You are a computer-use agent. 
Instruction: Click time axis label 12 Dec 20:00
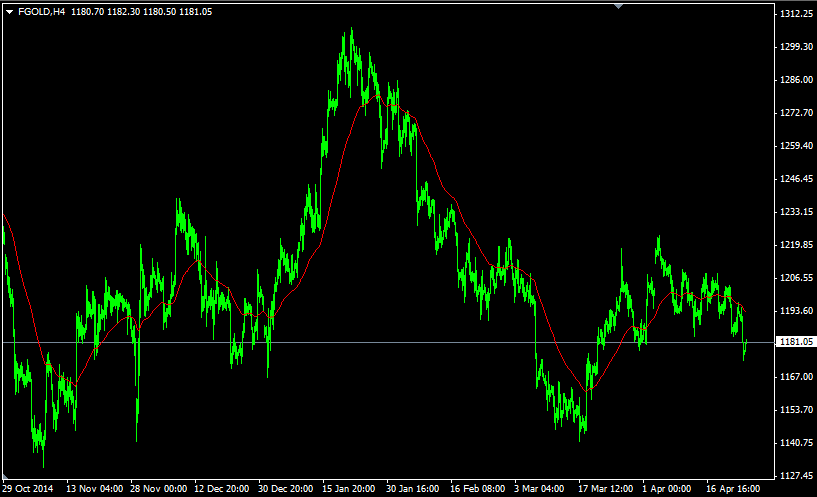pyautogui.click(x=221, y=489)
